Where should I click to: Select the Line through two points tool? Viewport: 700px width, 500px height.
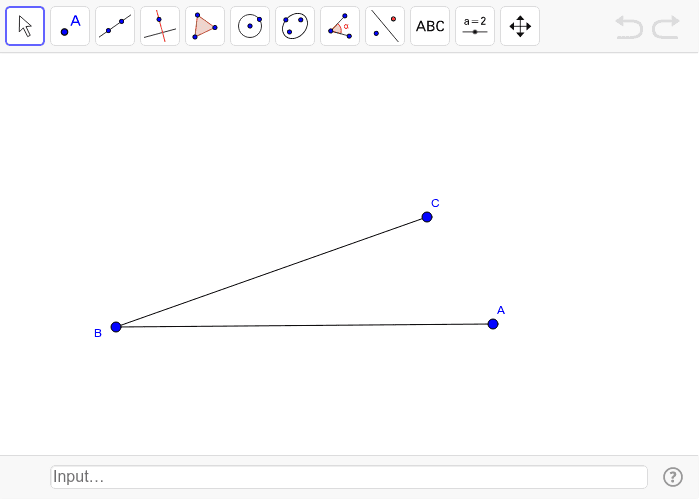pyautogui.click(x=115, y=26)
